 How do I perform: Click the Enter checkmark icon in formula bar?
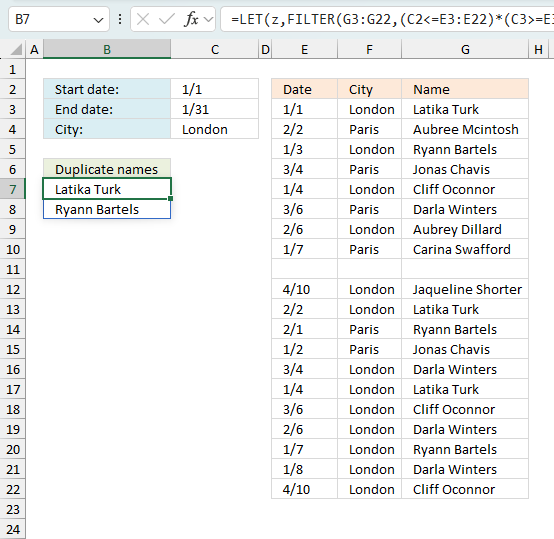click(x=166, y=19)
